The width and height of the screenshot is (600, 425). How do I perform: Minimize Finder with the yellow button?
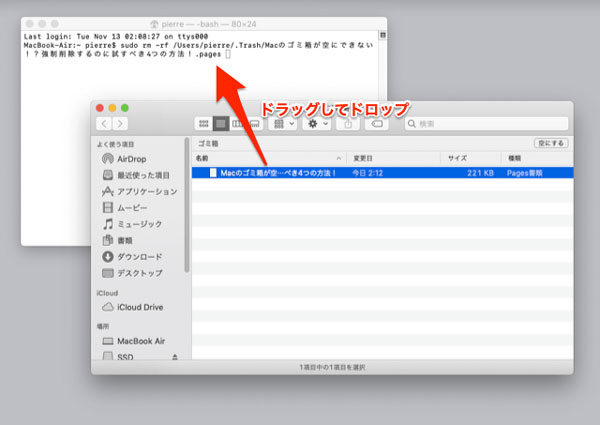[112, 108]
